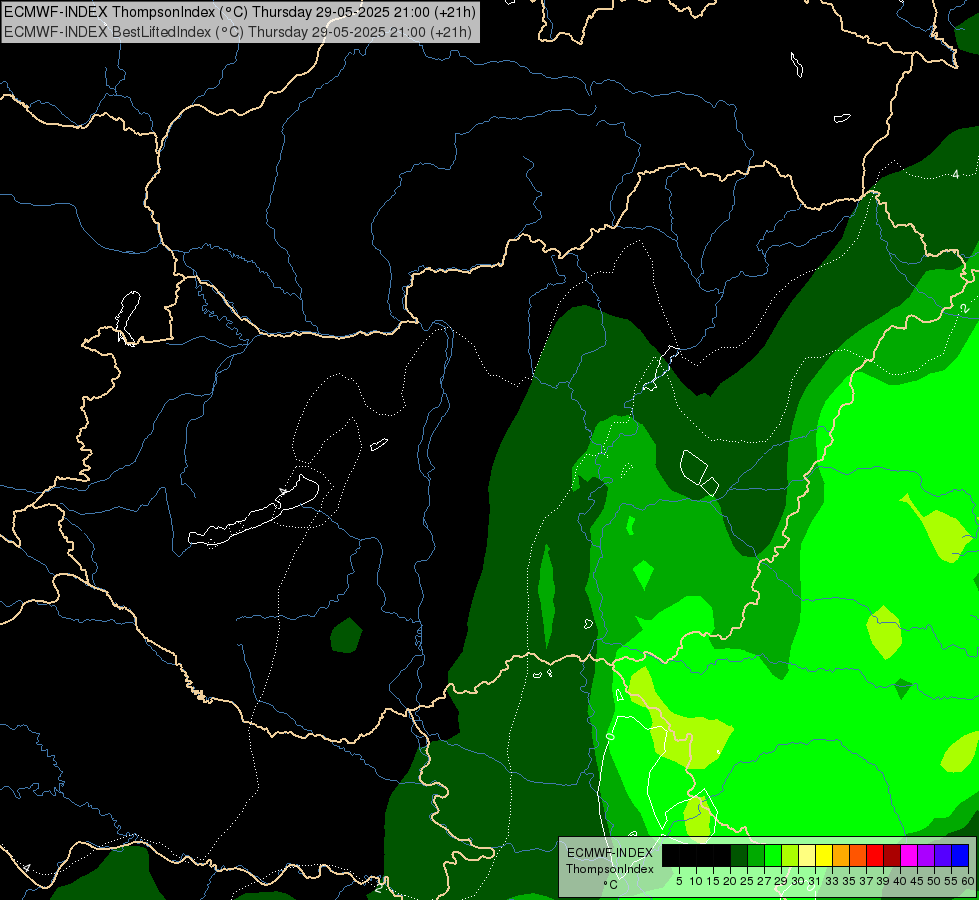Click the '°C' unit in the legend
Screen dimensions: 979x900
click(x=610, y=885)
